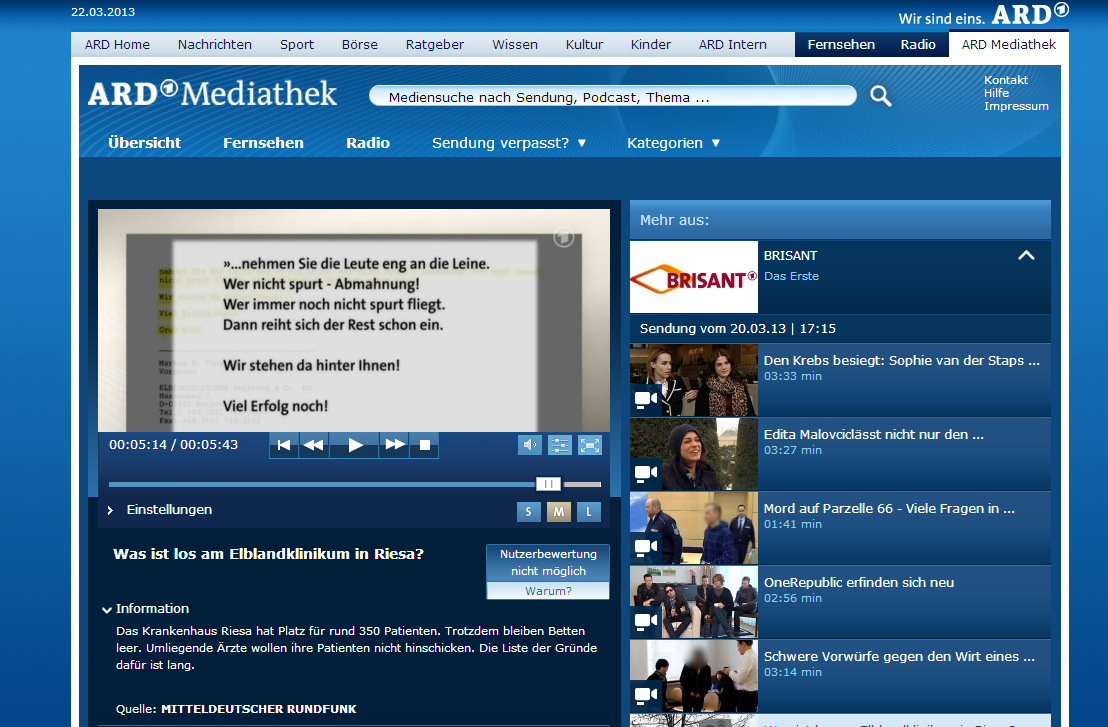Mute the player volume speaker icon

point(530,445)
